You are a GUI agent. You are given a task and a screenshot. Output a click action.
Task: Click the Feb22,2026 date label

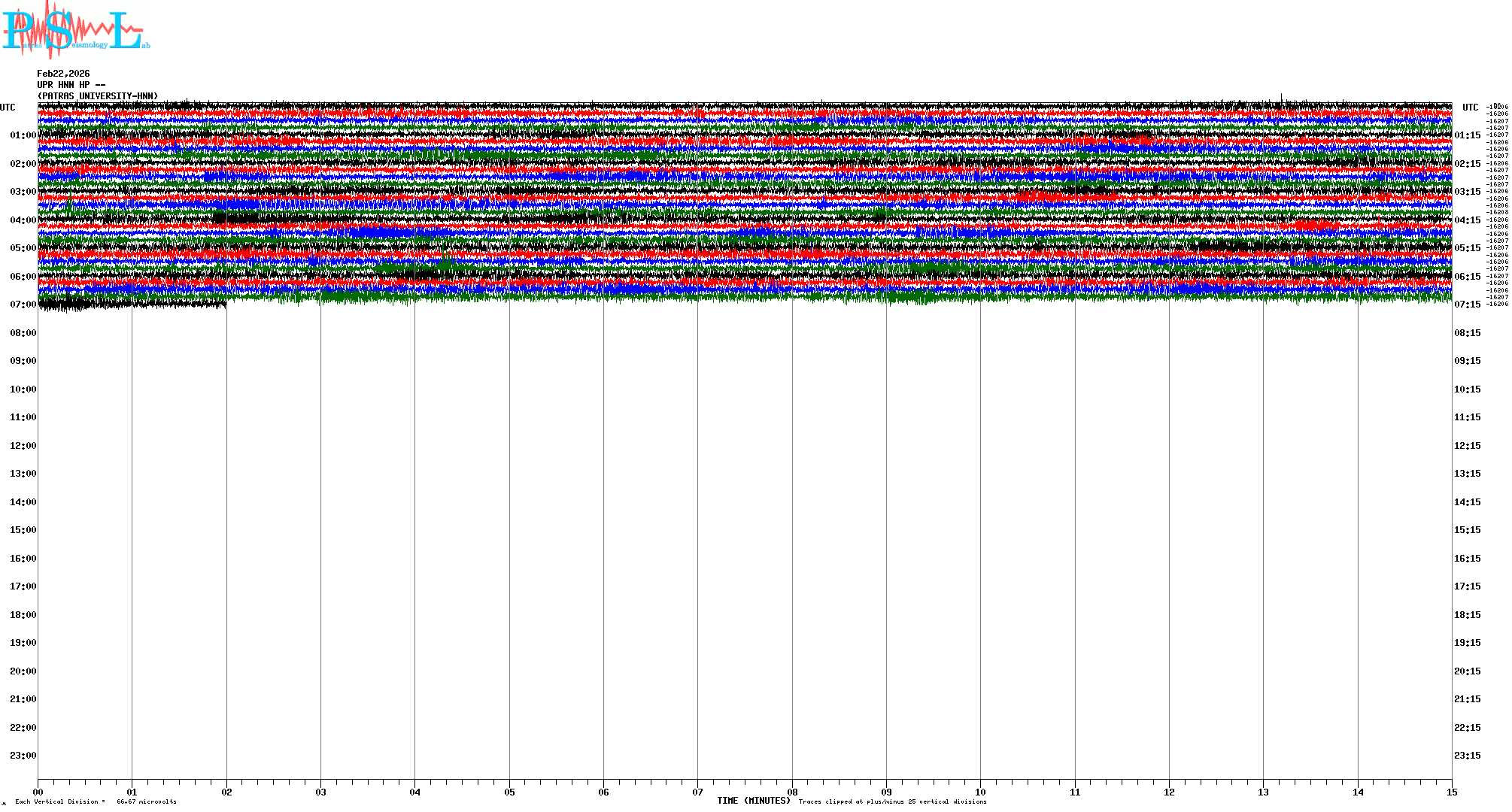(x=63, y=74)
